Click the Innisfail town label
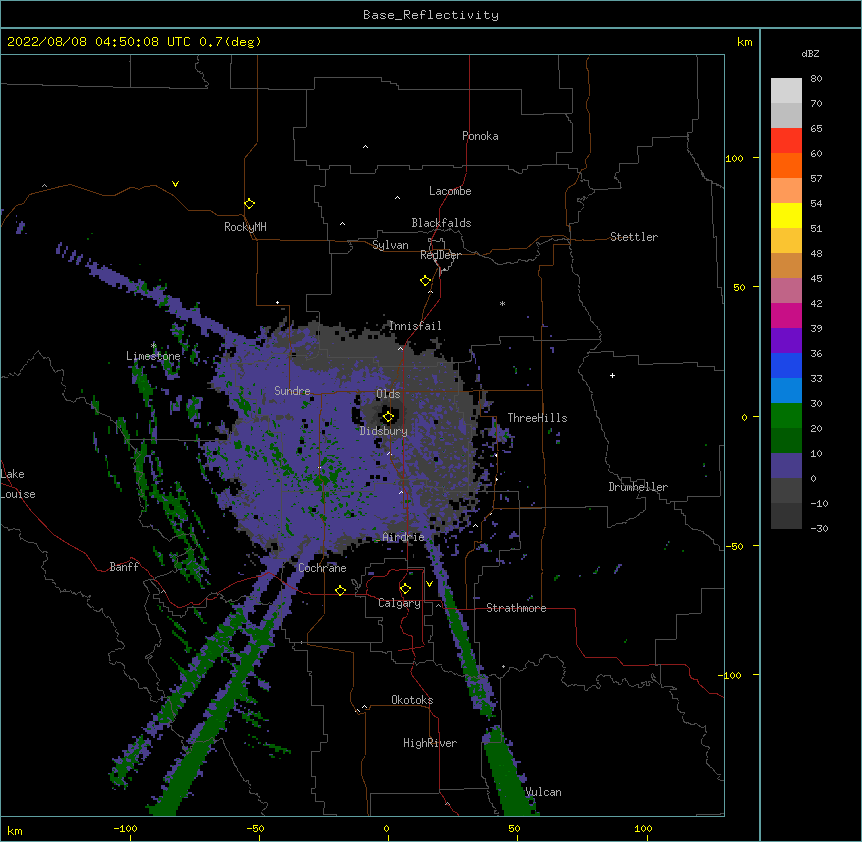This screenshot has height=842, width=862. pyautogui.click(x=415, y=326)
